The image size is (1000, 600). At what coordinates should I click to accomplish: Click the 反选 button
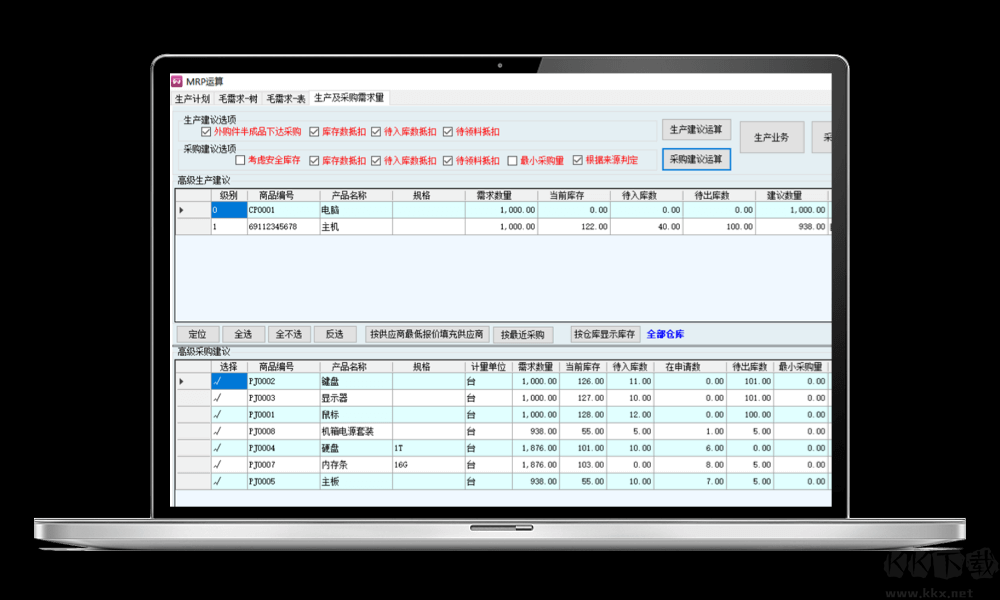335,334
